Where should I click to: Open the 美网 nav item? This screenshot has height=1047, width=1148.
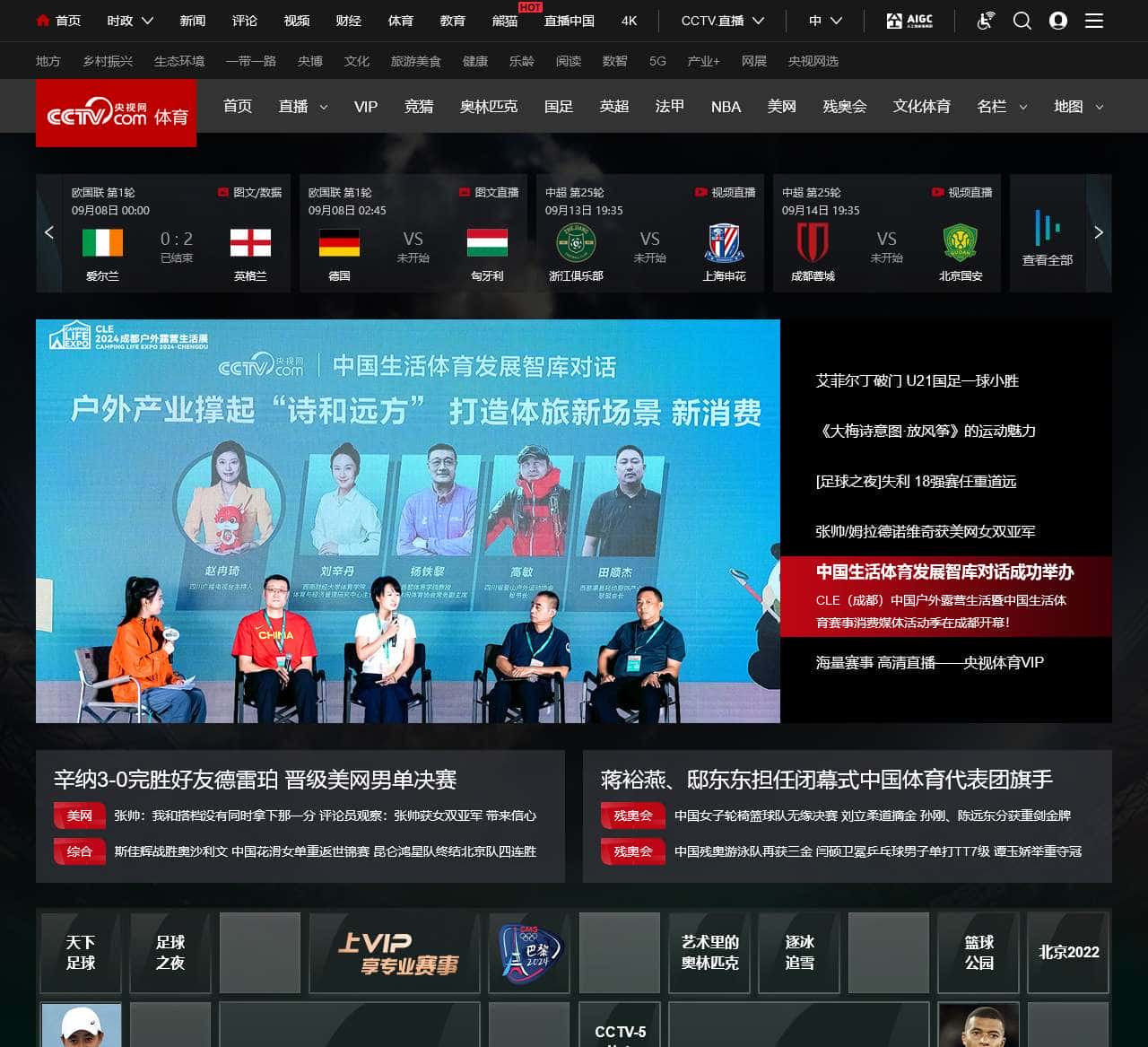(x=782, y=106)
